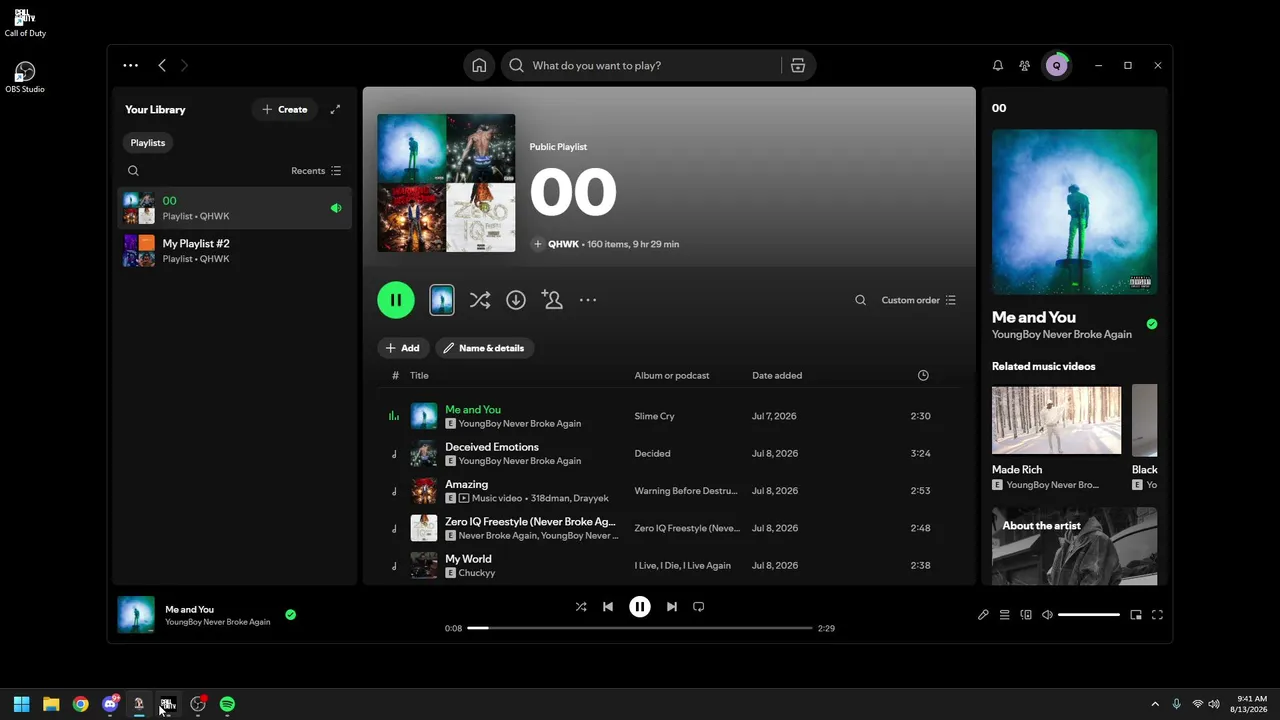Toggle shuffle in the player bar
This screenshot has width=1280, height=720.
[581, 607]
